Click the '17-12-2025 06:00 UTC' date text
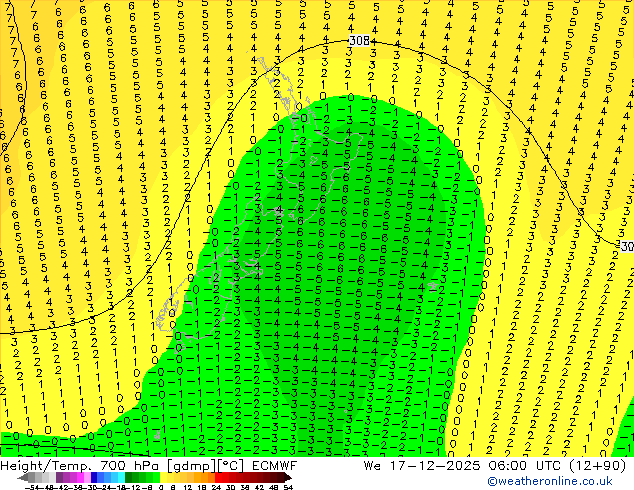 (476, 466)
